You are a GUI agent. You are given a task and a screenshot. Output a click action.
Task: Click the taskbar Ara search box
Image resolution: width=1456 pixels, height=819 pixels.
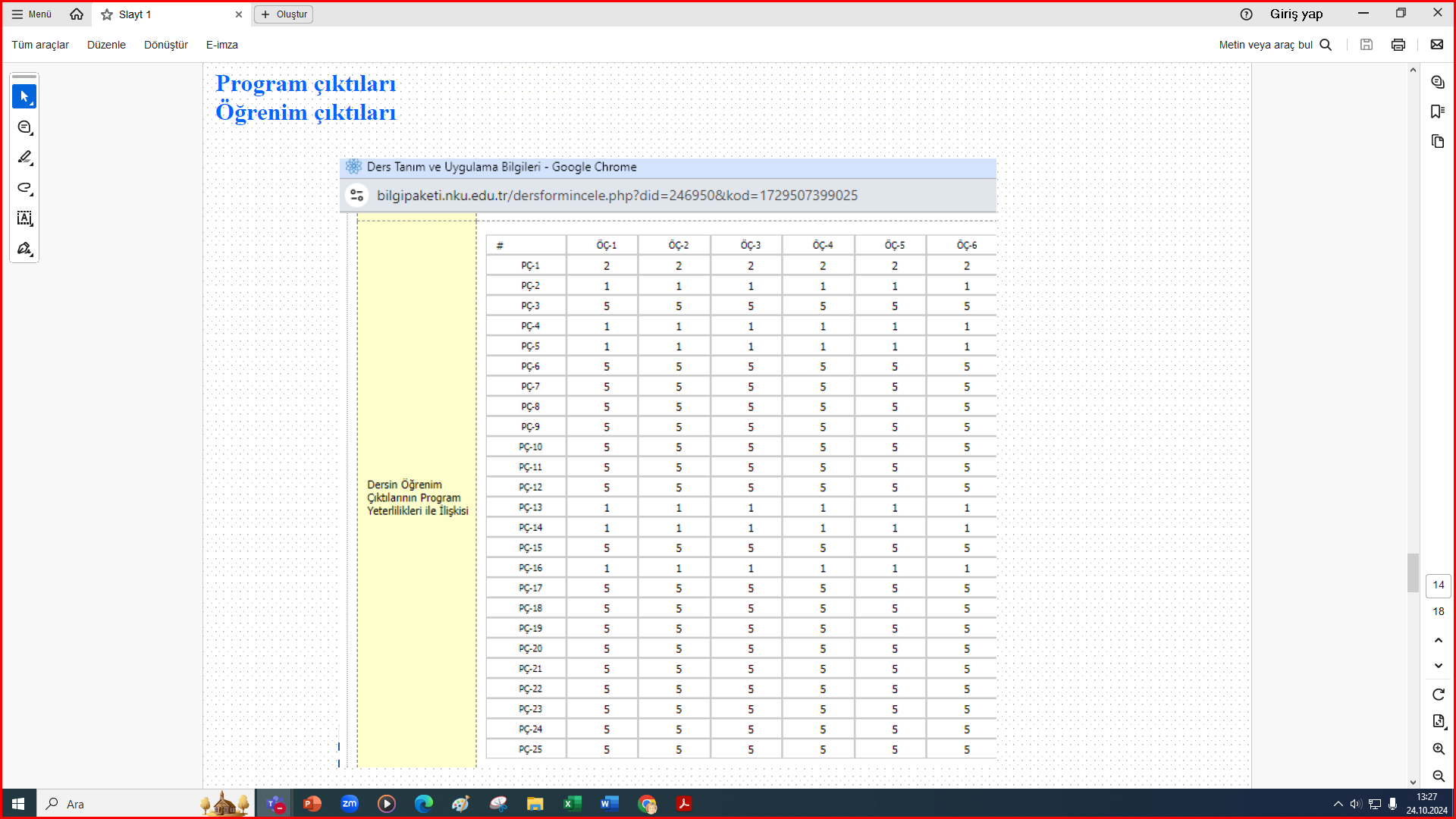(x=144, y=804)
